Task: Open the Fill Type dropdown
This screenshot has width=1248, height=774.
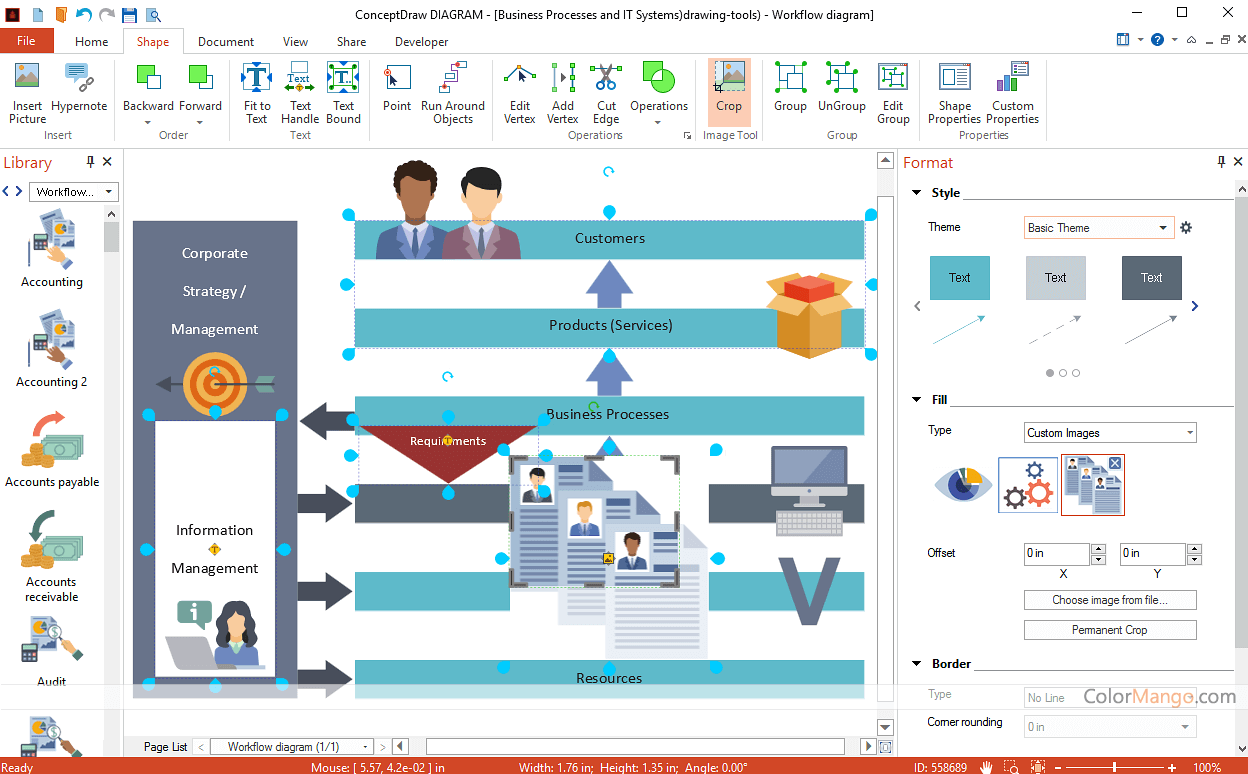Action: [x=1110, y=432]
